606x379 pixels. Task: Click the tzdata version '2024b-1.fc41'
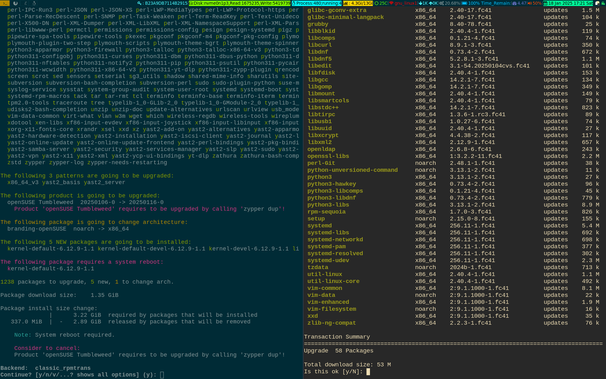(x=470, y=267)
